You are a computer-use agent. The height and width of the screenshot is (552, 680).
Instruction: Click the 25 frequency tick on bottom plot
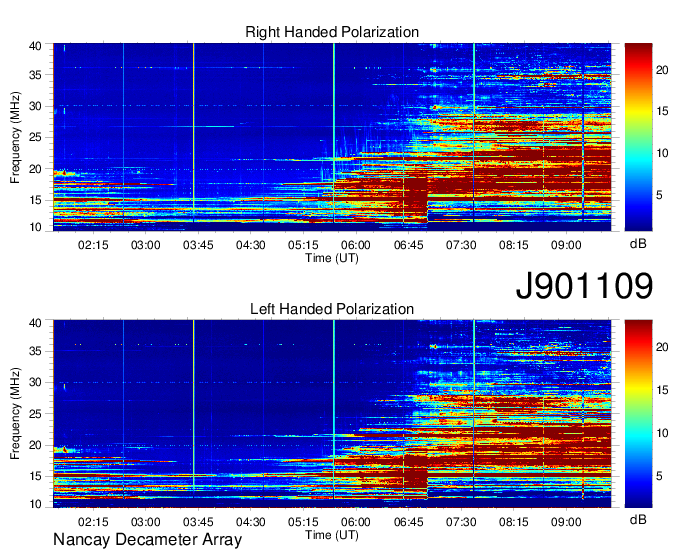click(35, 414)
